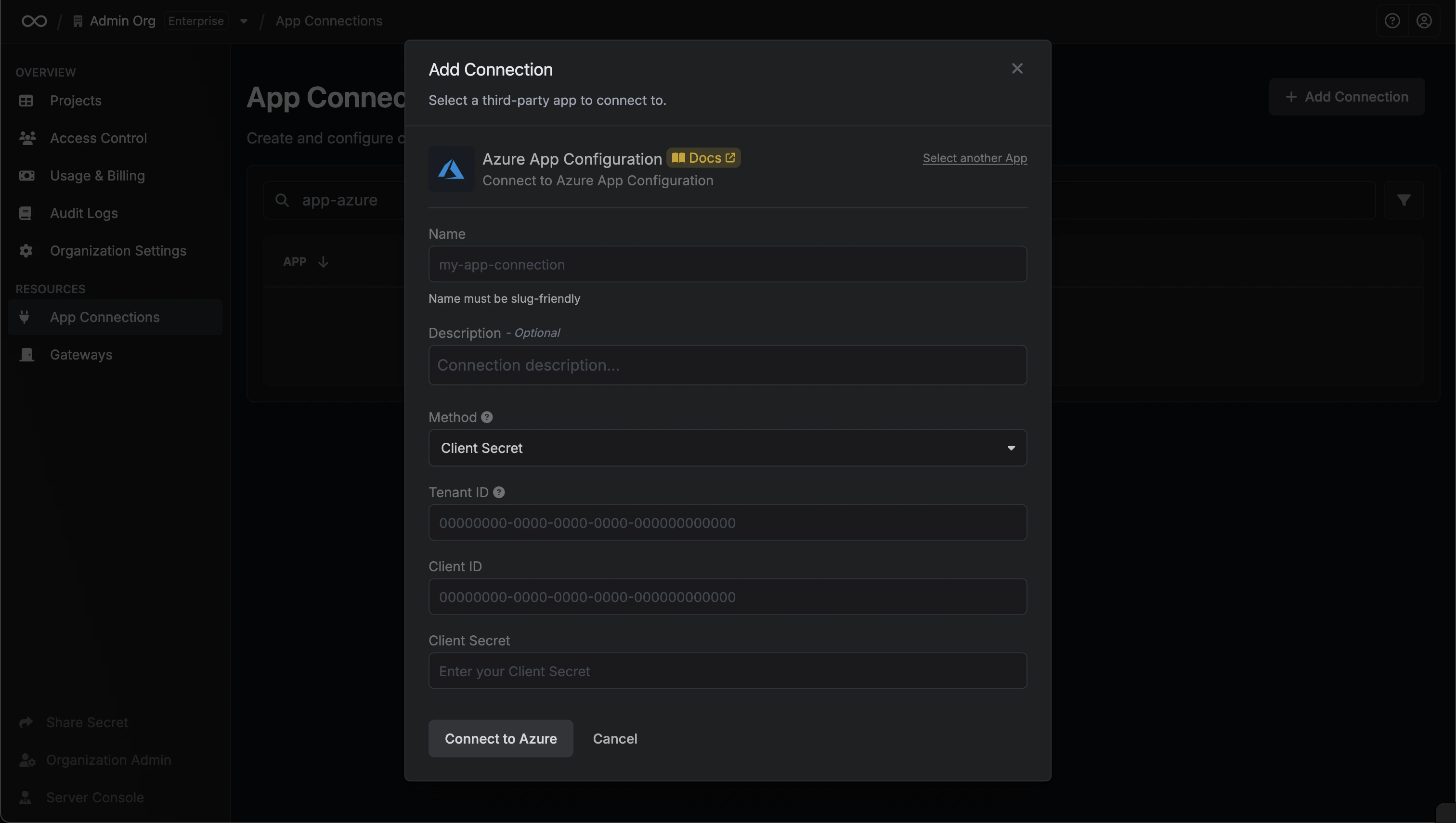Expand the organization switcher caret
Image resolution: width=1456 pixels, height=823 pixels.
(x=244, y=22)
